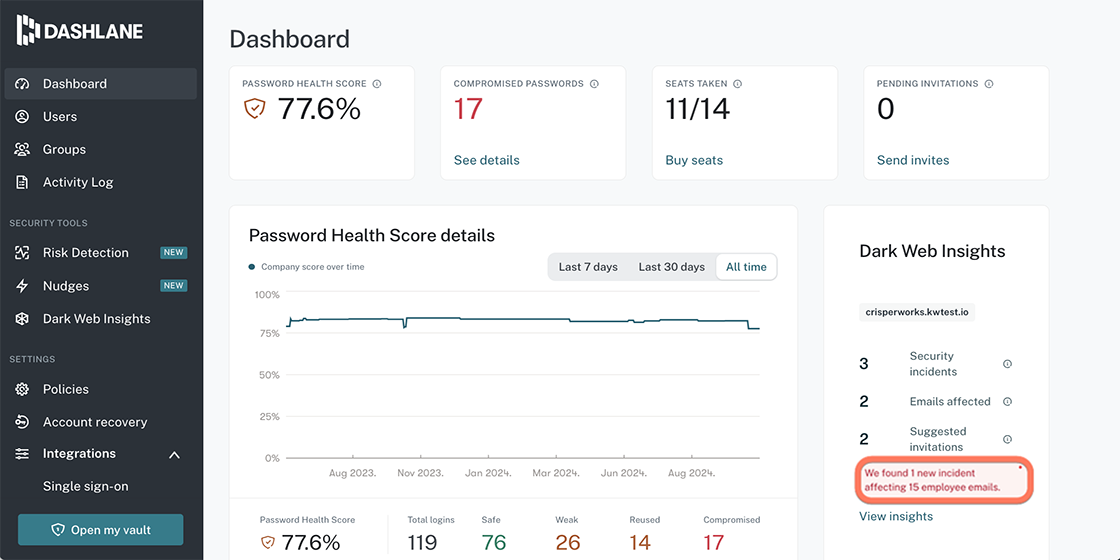Click info icon next to Pending Invitations
This screenshot has width=1120, height=560.
pos(989,84)
